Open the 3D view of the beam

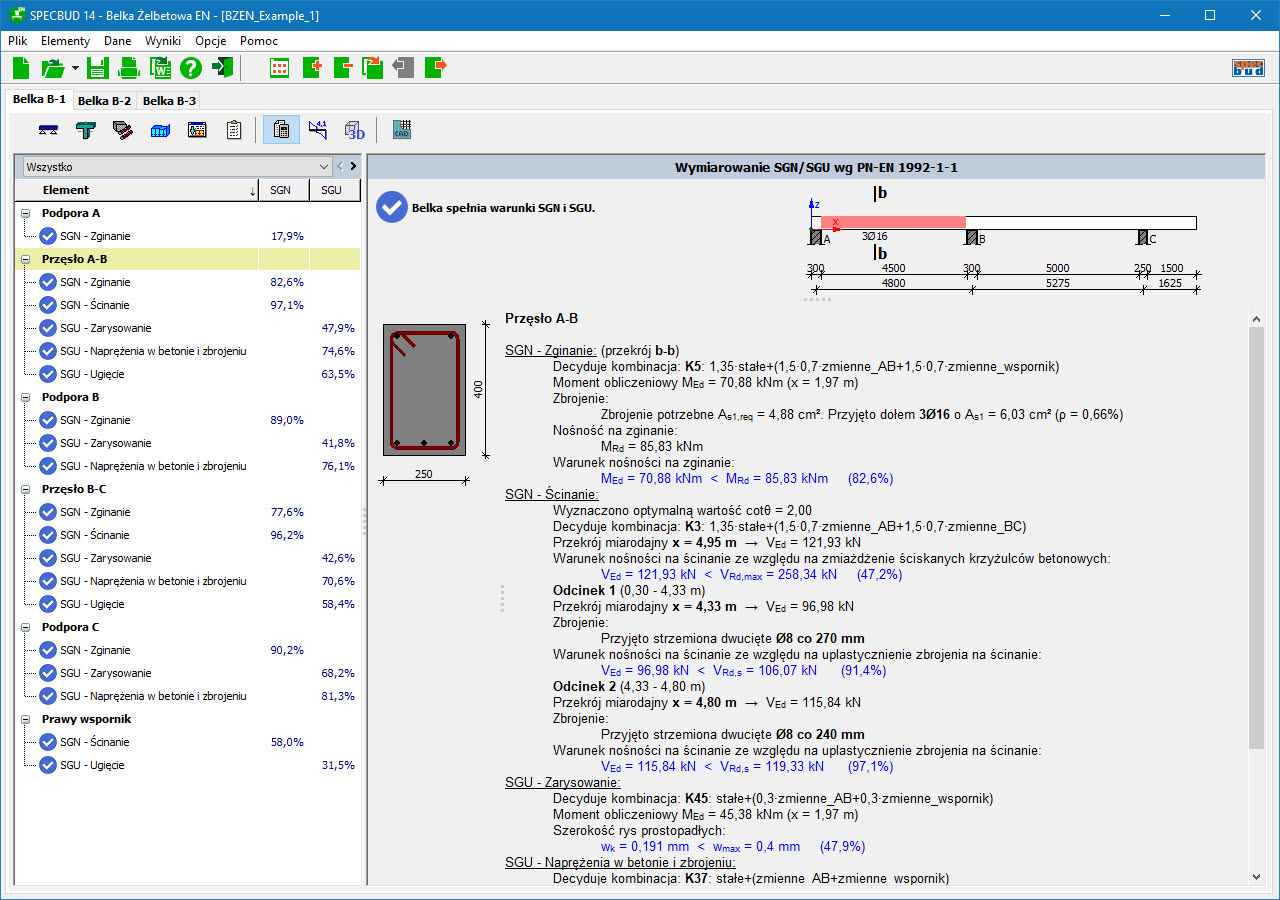pyautogui.click(x=354, y=130)
